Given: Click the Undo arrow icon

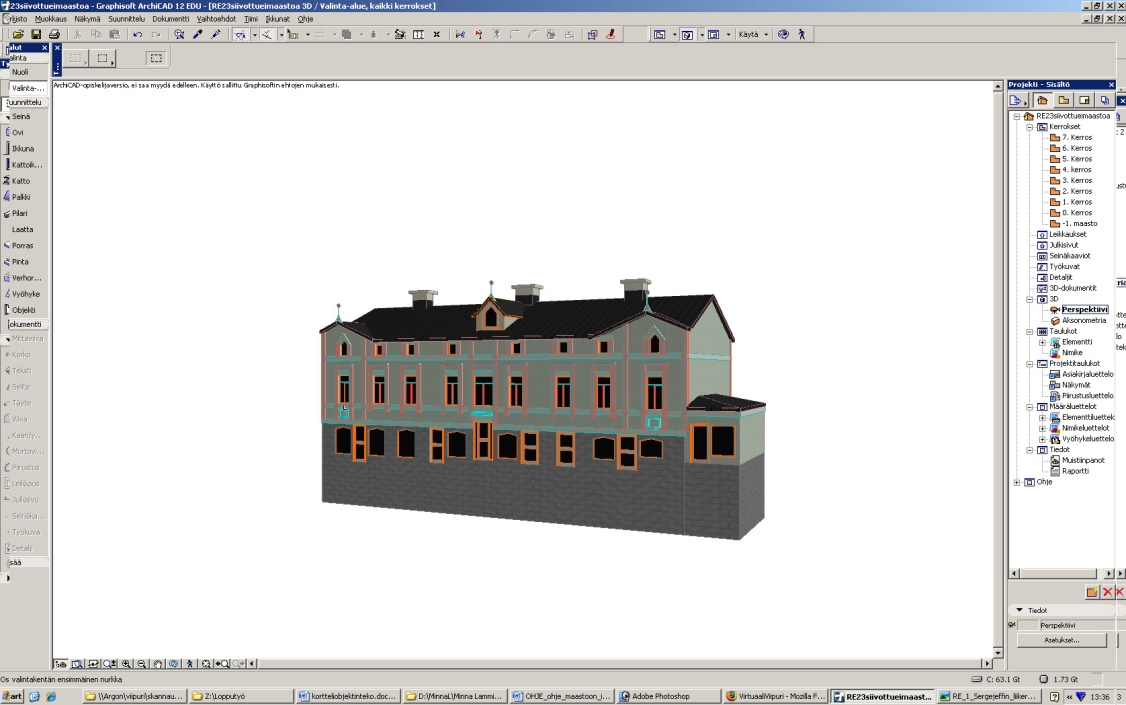Looking at the screenshot, I should [x=137, y=34].
